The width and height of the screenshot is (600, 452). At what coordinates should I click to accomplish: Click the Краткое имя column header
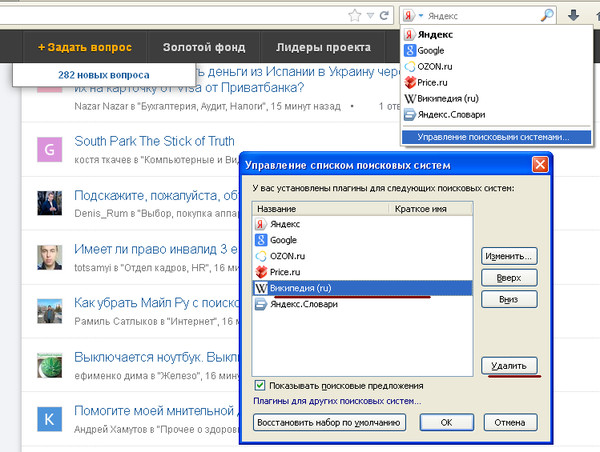[x=431, y=209]
